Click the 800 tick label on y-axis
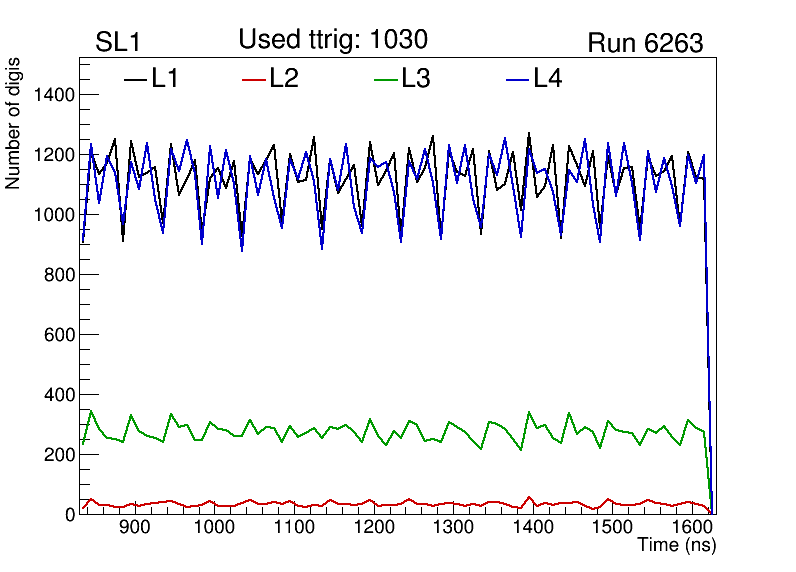Viewport: 796px width, 572px height. pyautogui.click(x=58, y=275)
